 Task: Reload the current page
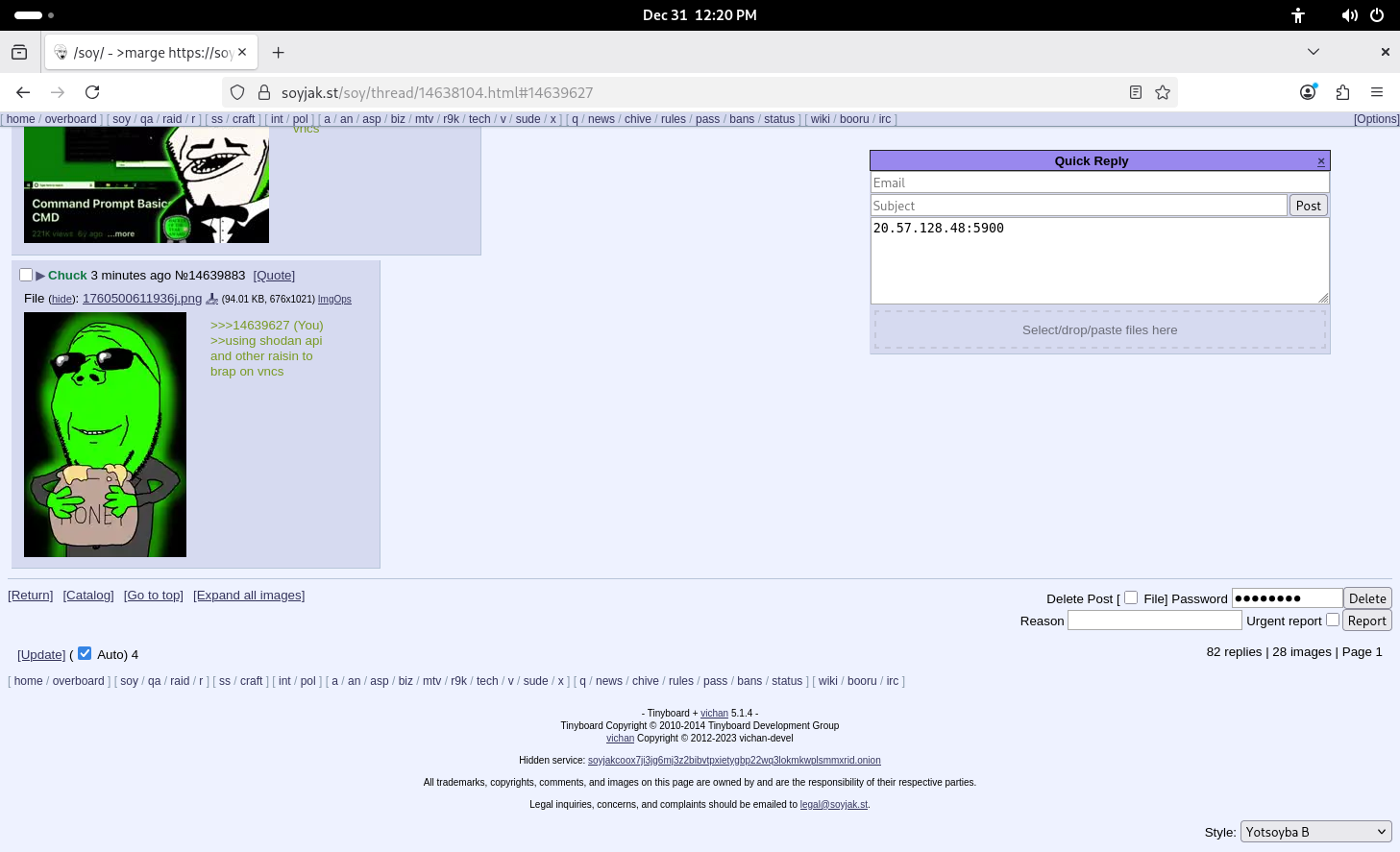92,92
